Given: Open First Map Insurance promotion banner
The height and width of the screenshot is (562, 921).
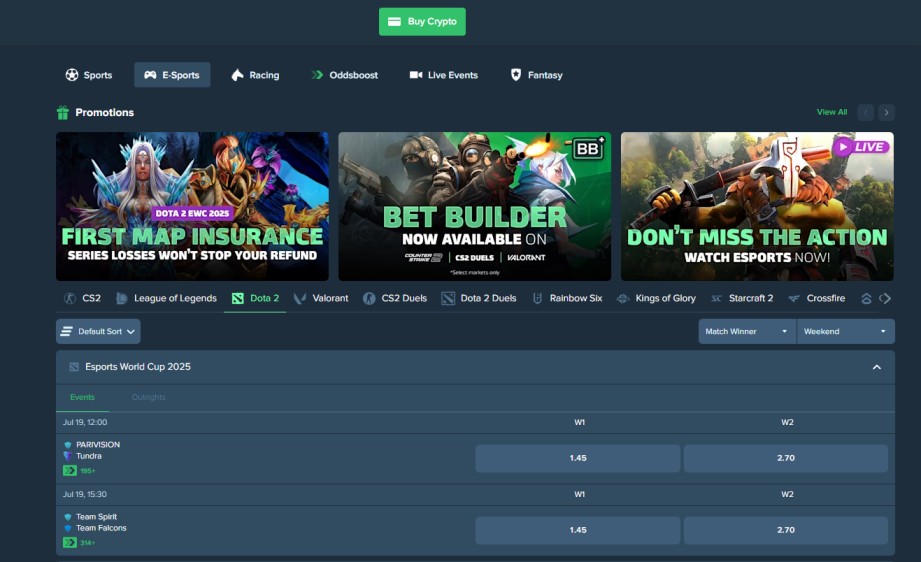Looking at the screenshot, I should tap(192, 206).
